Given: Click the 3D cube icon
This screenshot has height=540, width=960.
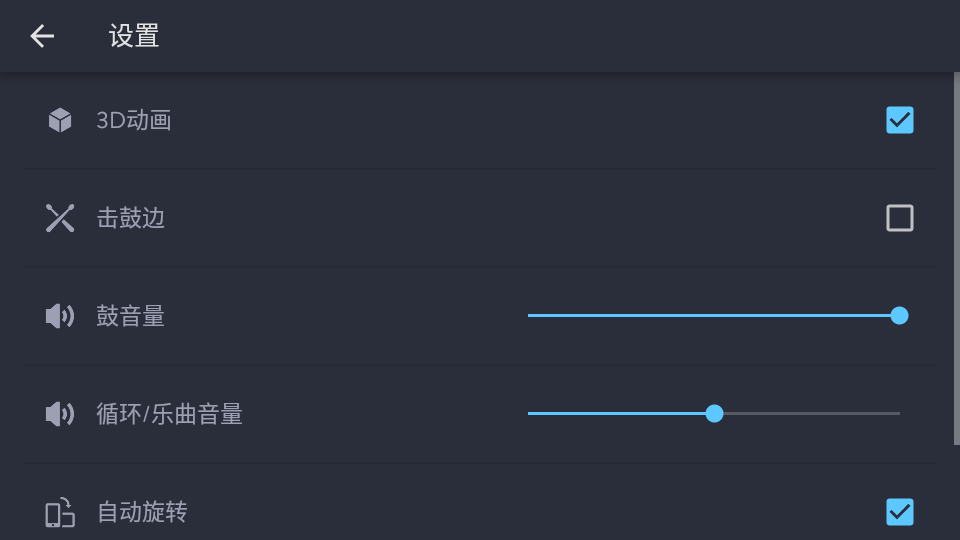Looking at the screenshot, I should 60,121.
